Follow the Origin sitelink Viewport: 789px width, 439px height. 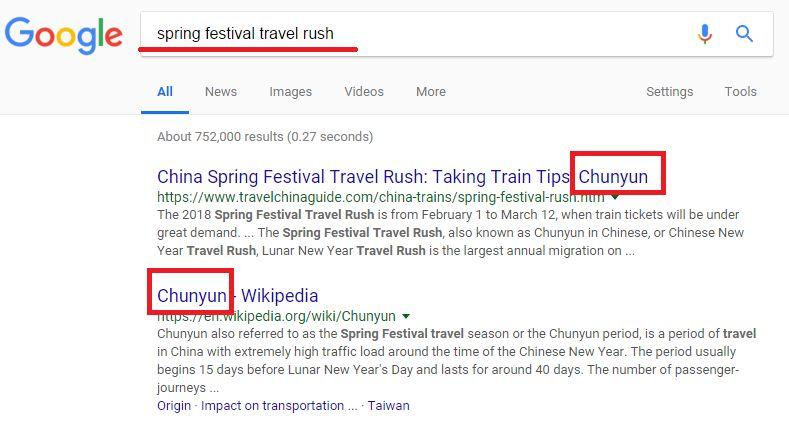click(174, 406)
